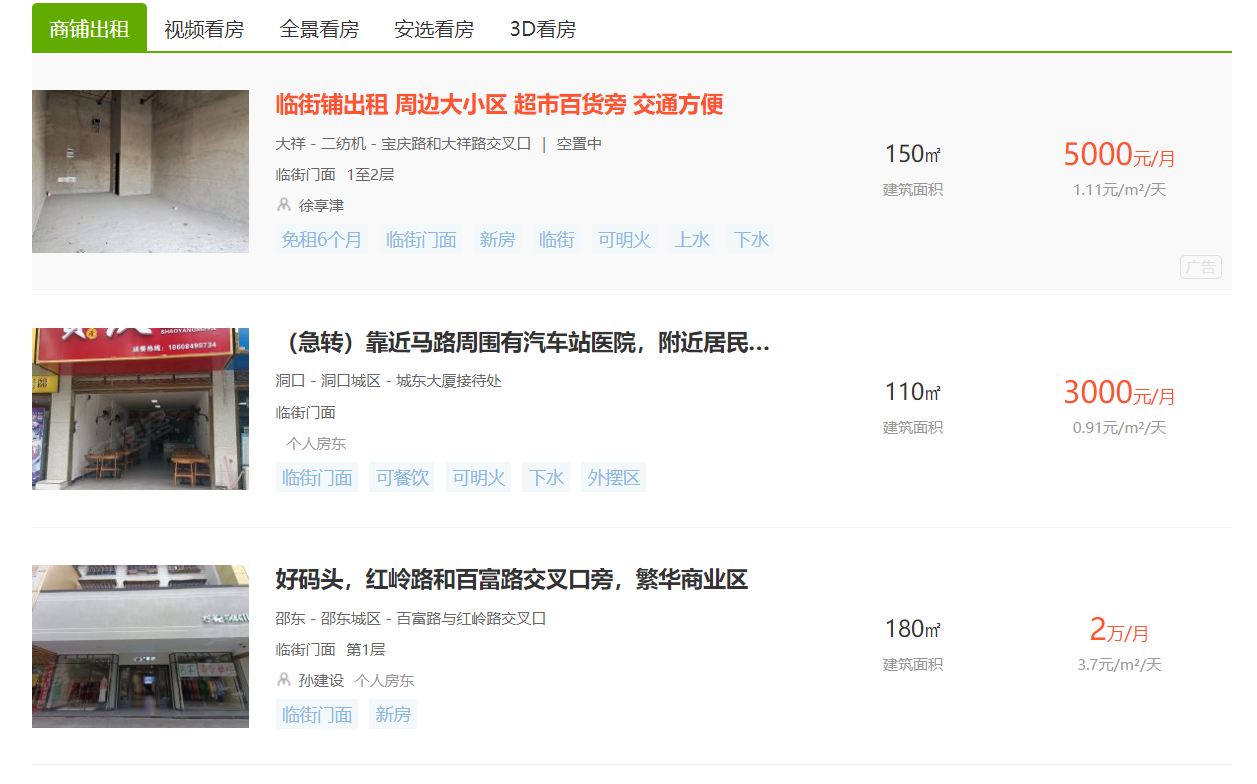Click the 110㎡ area value
The height and width of the screenshot is (784, 1257).
click(x=913, y=392)
